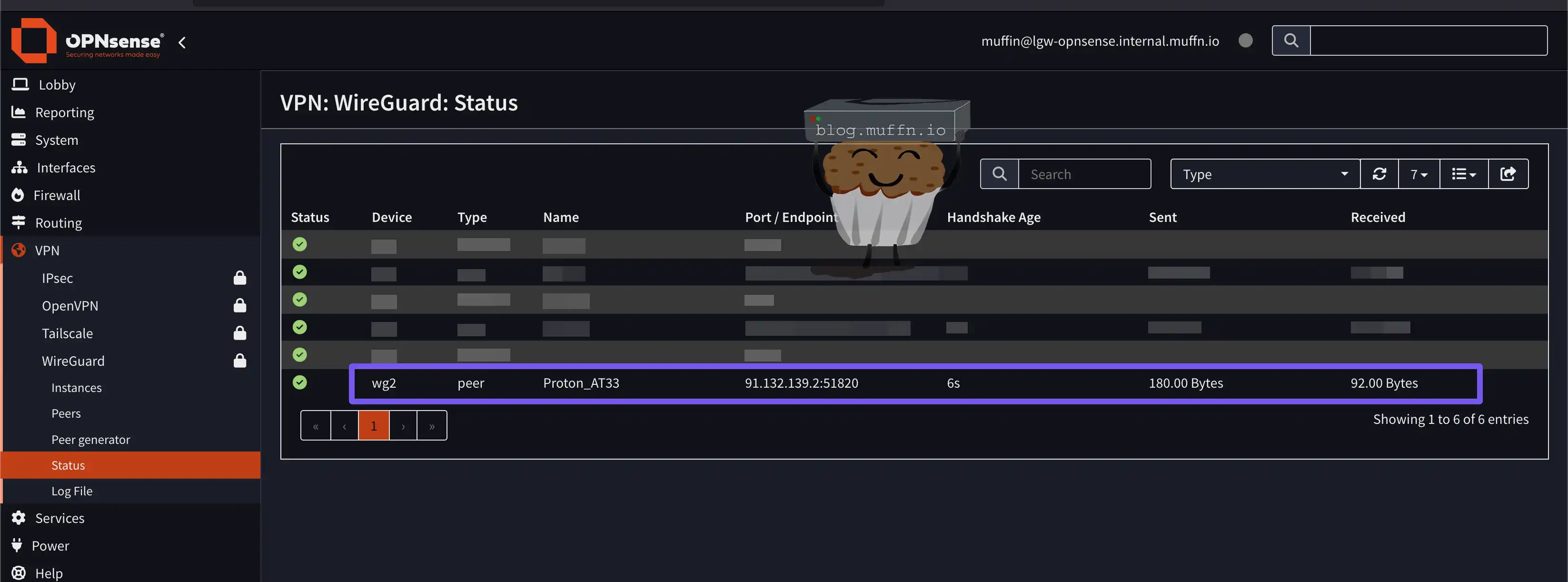Click the Firewall flame icon in sidebar
The height and width of the screenshot is (582, 1568).
tap(18, 195)
